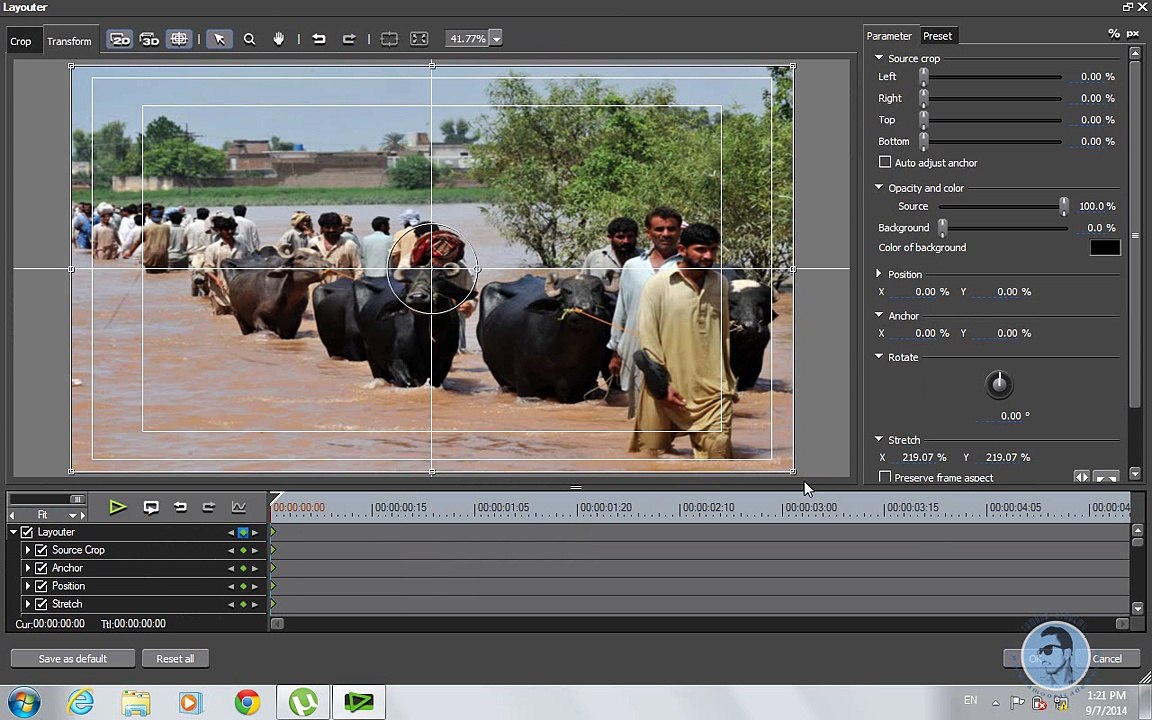Uncheck the Stretch track checkbox
The height and width of the screenshot is (720, 1152).
(41, 605)
